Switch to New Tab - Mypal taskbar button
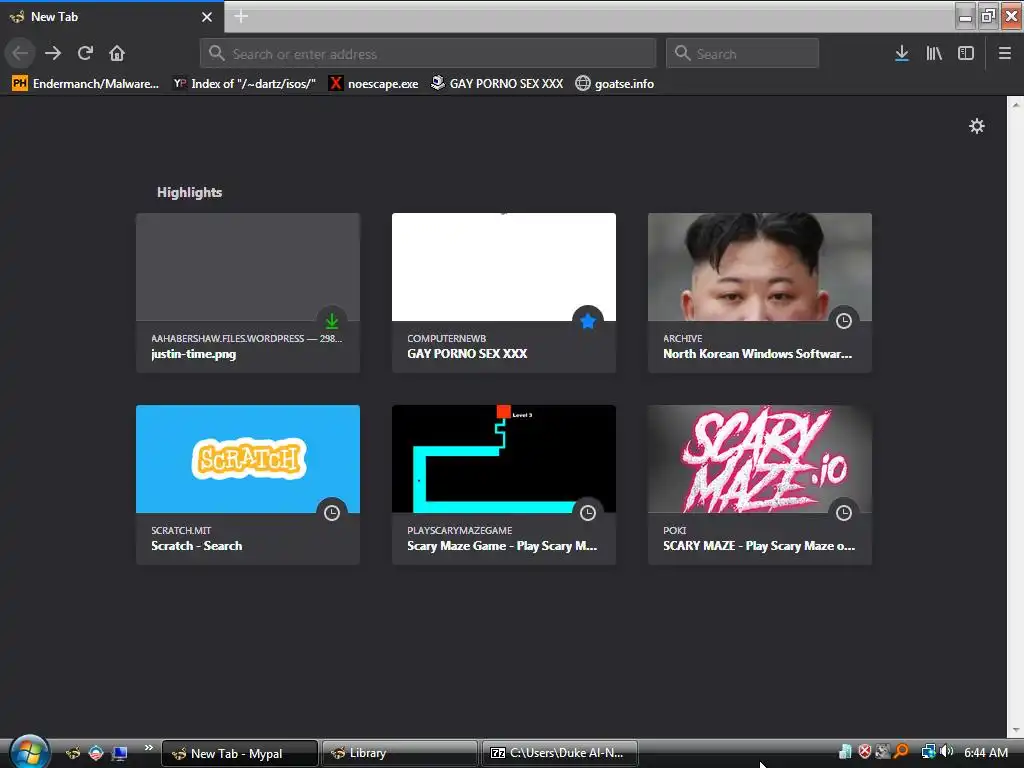Viewport: 1024px width, 768px height. point(240,753)
